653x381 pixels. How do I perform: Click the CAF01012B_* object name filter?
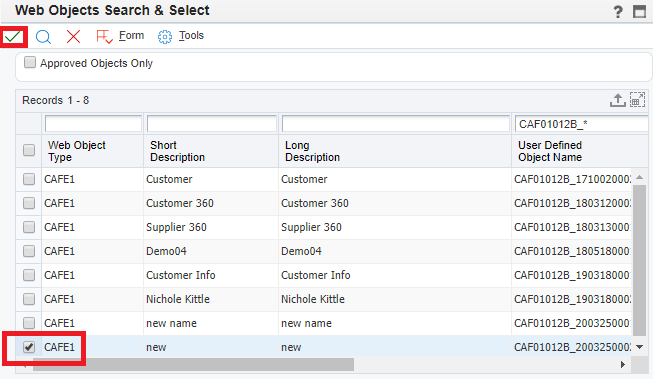581,124
